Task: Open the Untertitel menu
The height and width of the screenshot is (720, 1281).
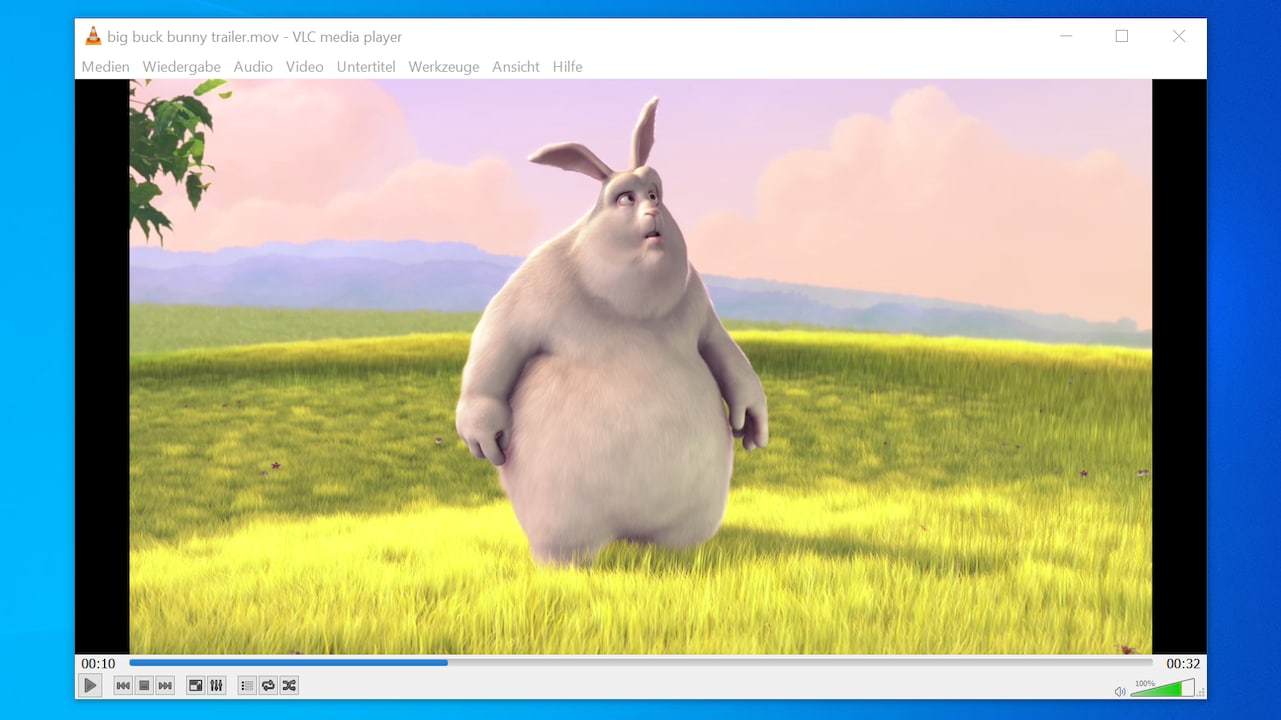Action: coord(366,67)
